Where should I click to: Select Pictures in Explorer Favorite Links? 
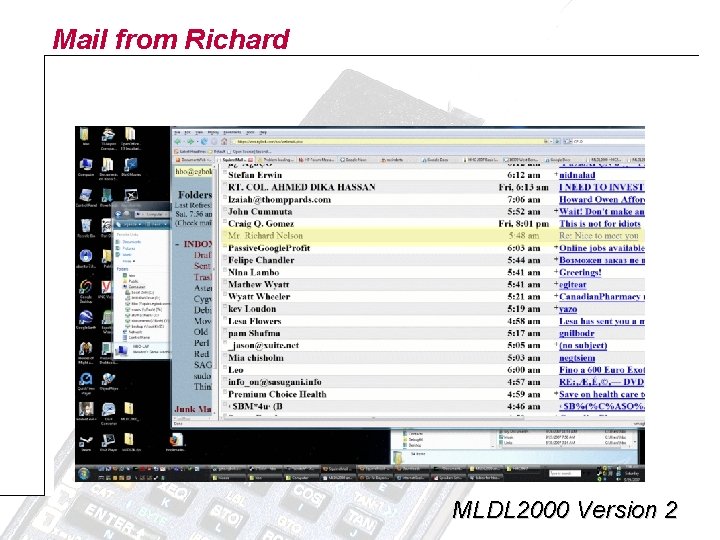click(128, 248)
